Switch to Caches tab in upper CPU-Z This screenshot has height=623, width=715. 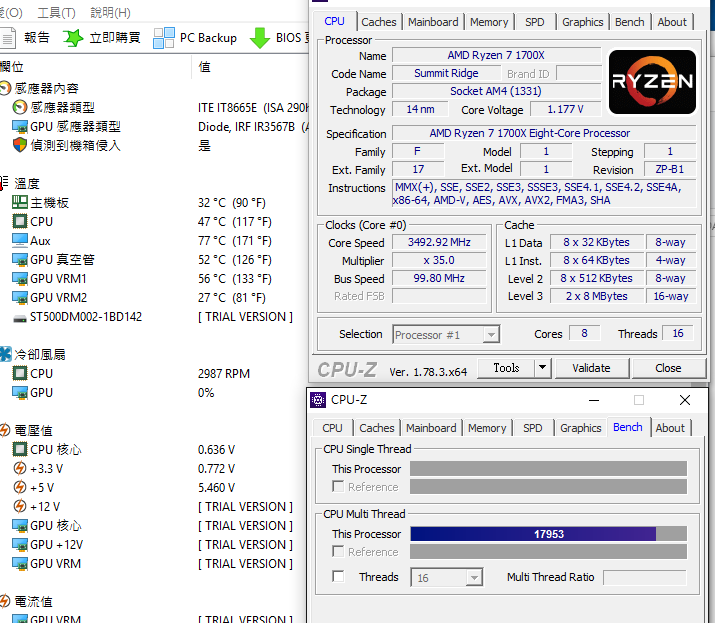[x=378, y=22]
